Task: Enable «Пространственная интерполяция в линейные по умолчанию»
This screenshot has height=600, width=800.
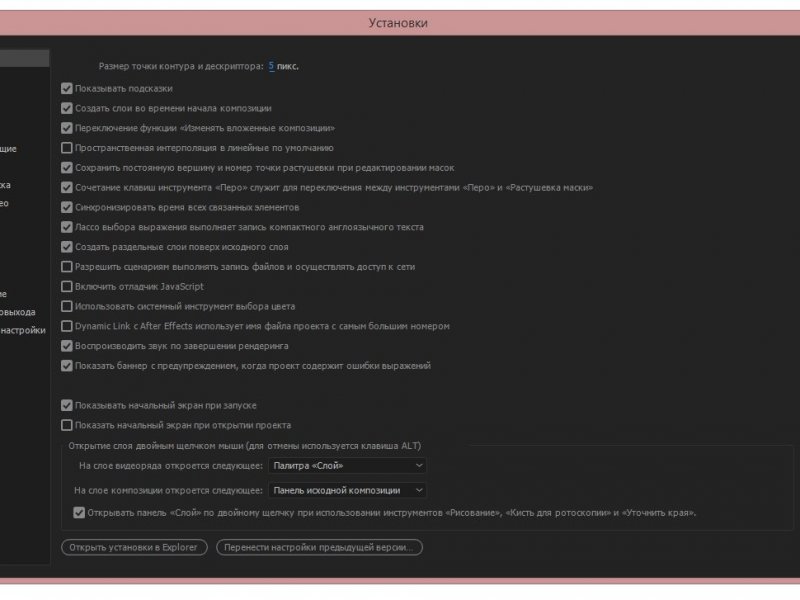Action: 67,148
